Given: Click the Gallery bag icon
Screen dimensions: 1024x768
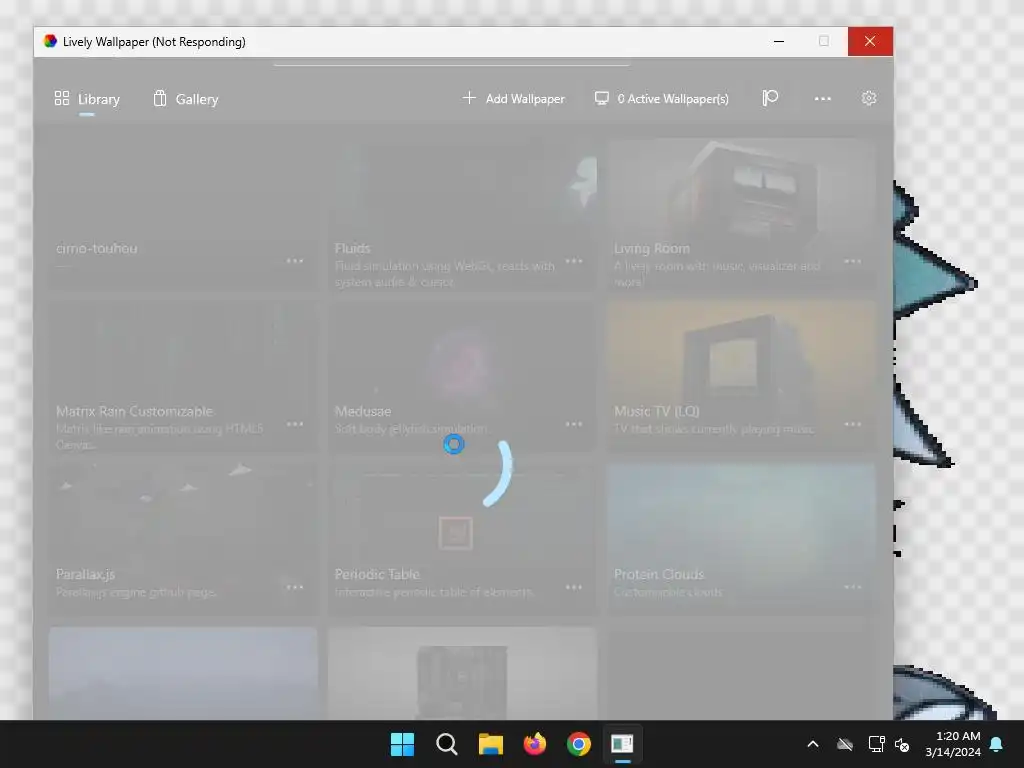Looking at the screenshot, I should pos(160,98).
